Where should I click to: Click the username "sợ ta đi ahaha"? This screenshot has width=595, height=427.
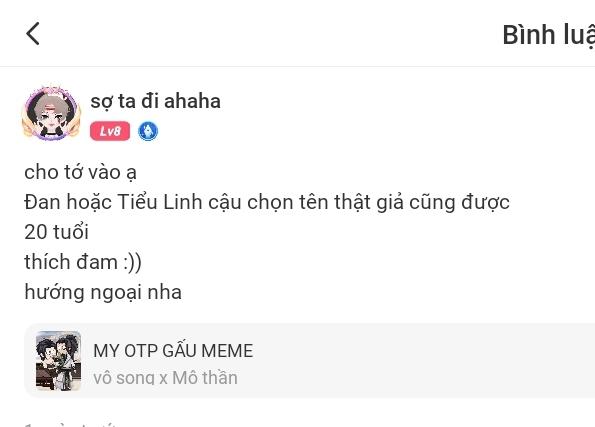point(156,101)
